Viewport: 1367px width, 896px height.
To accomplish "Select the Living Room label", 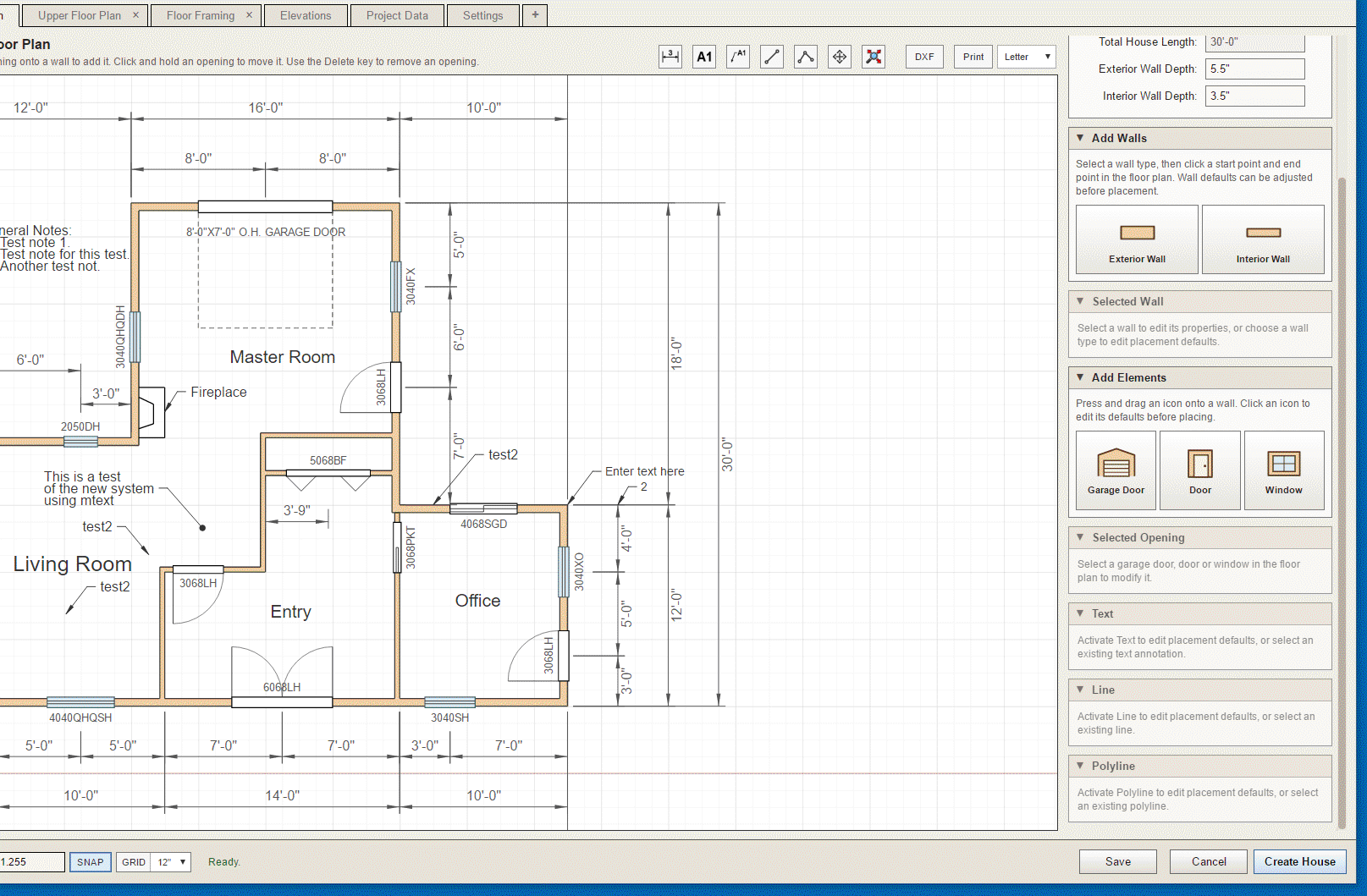I will [73, 564].
